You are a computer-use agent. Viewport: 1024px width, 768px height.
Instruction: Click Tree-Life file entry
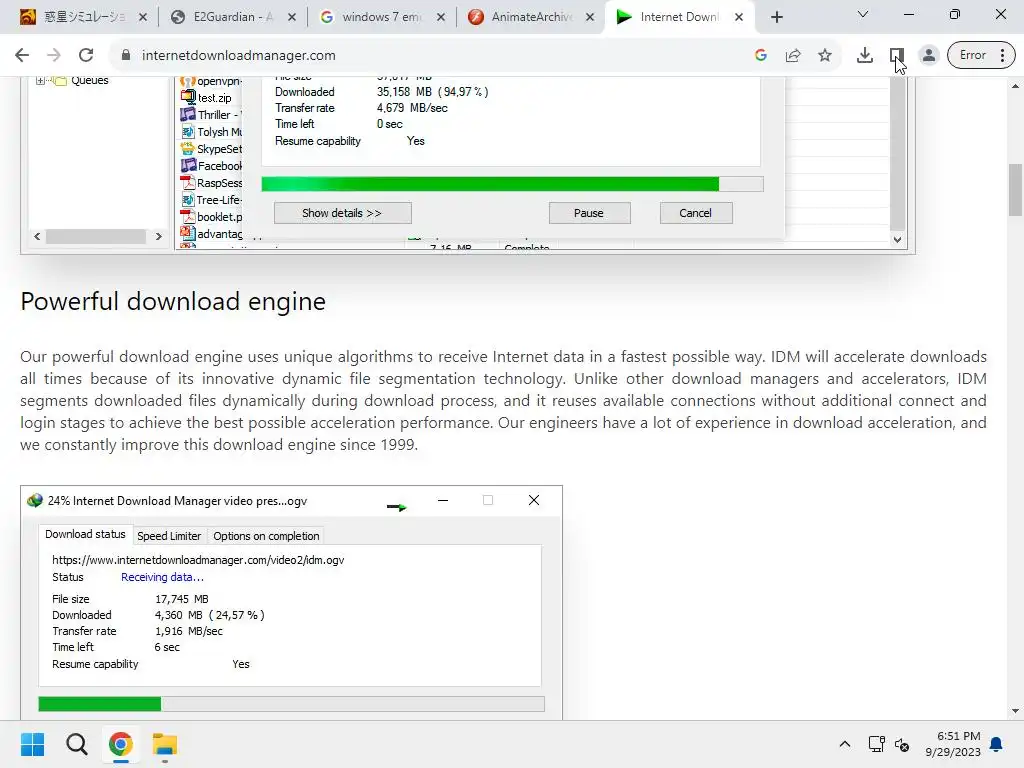click(x=212, y=200)
